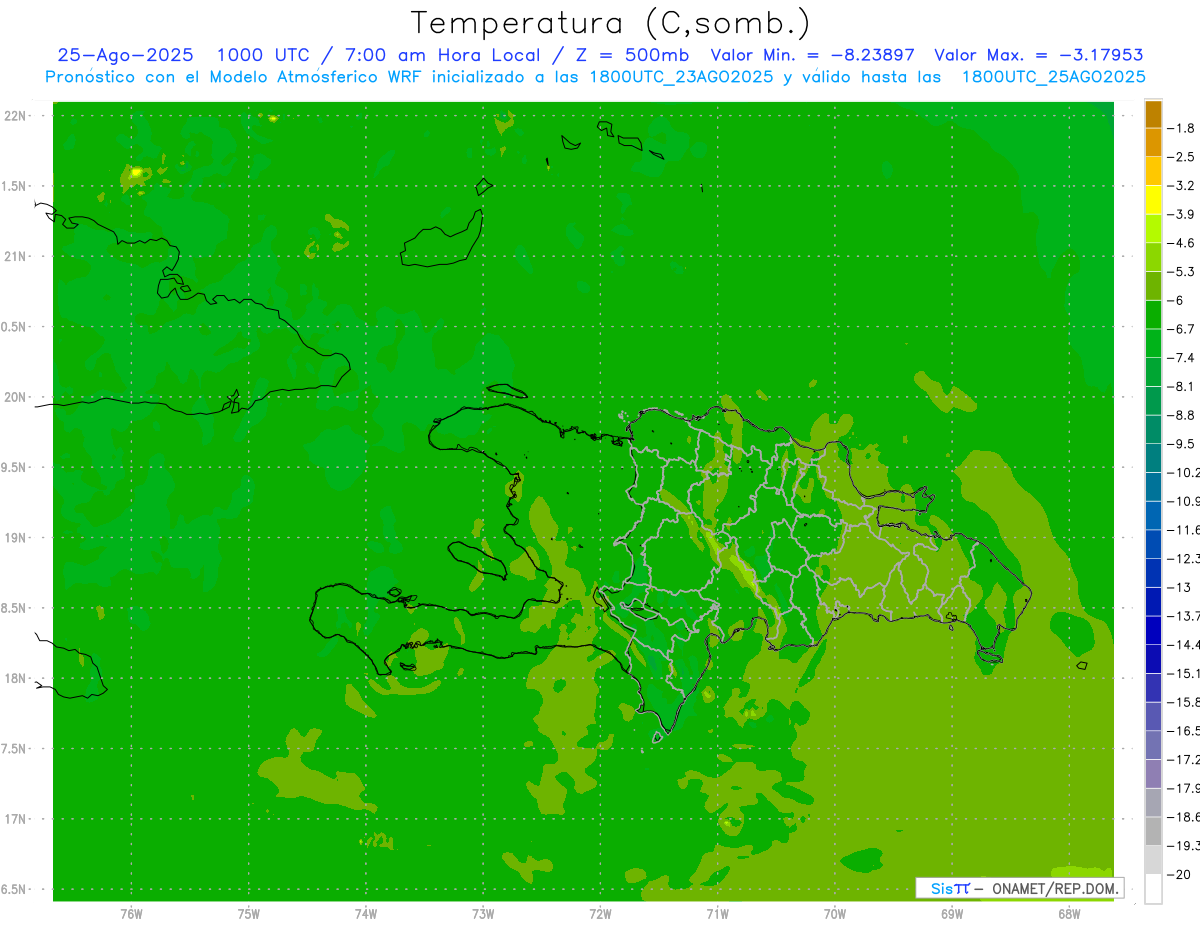Click the orange swatch between -1.8 and -2.5

(x=1153, y=142)
